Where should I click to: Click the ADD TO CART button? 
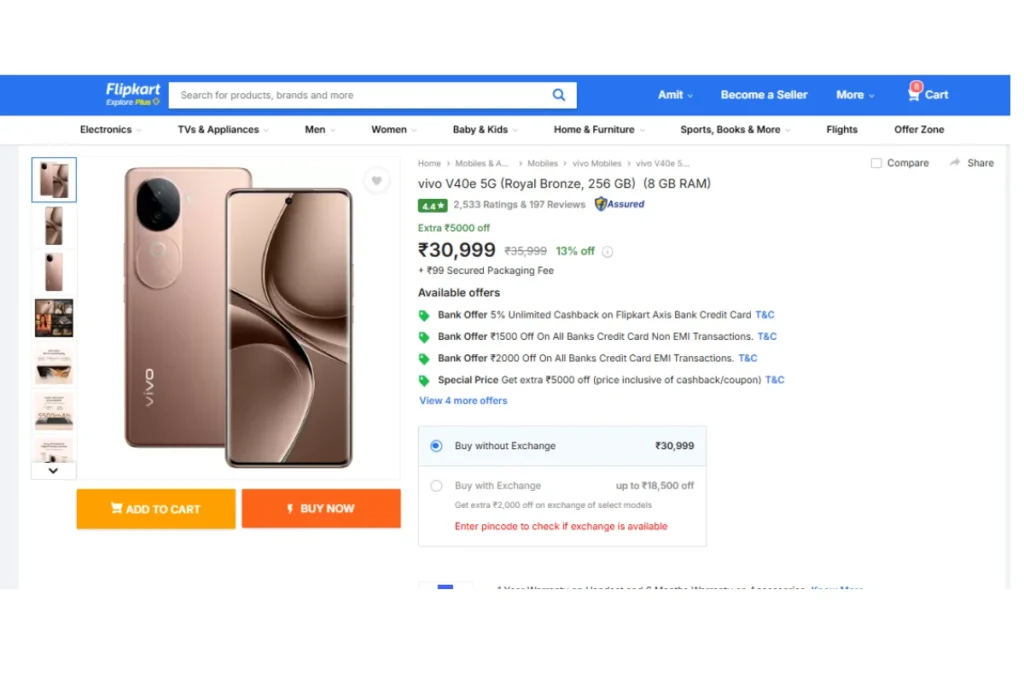pos(156,509)
